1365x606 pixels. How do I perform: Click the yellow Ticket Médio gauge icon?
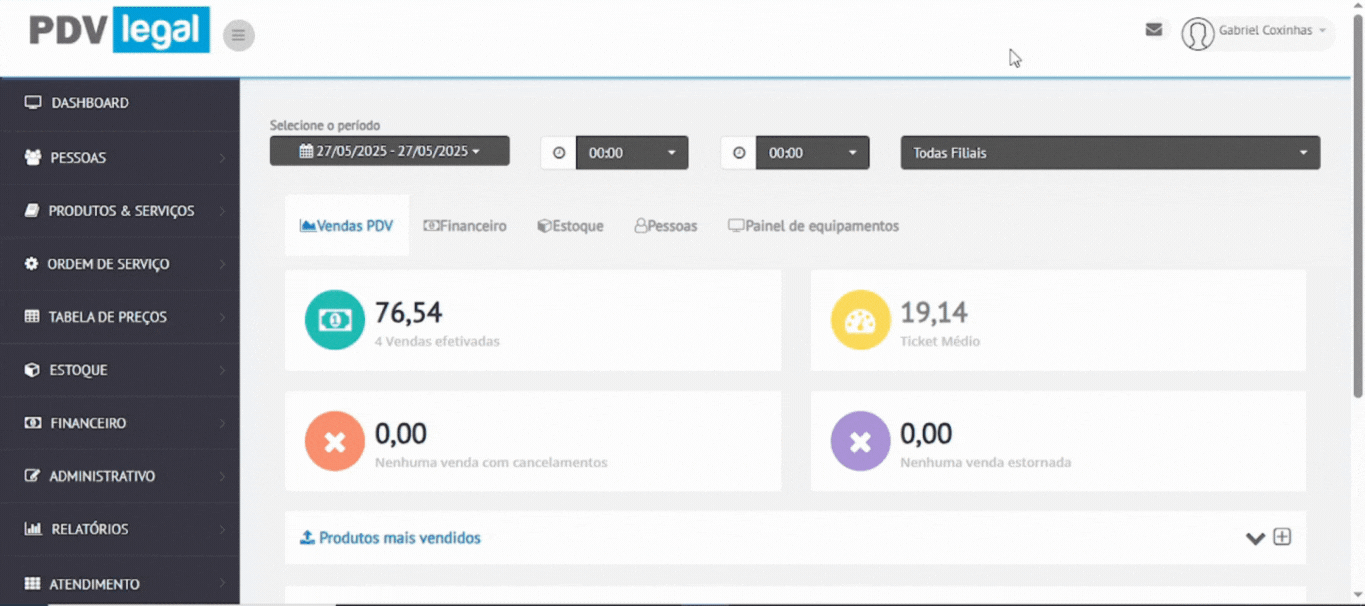[860, 320]
